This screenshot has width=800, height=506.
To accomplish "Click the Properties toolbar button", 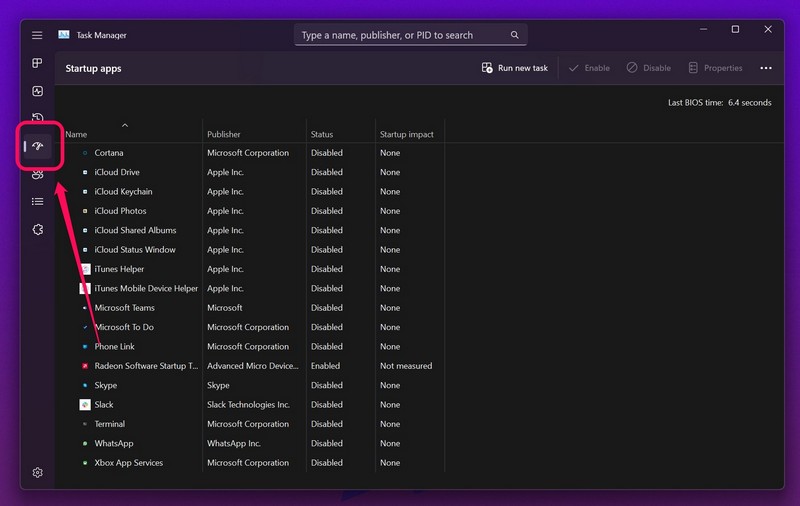I will (714, 68).
